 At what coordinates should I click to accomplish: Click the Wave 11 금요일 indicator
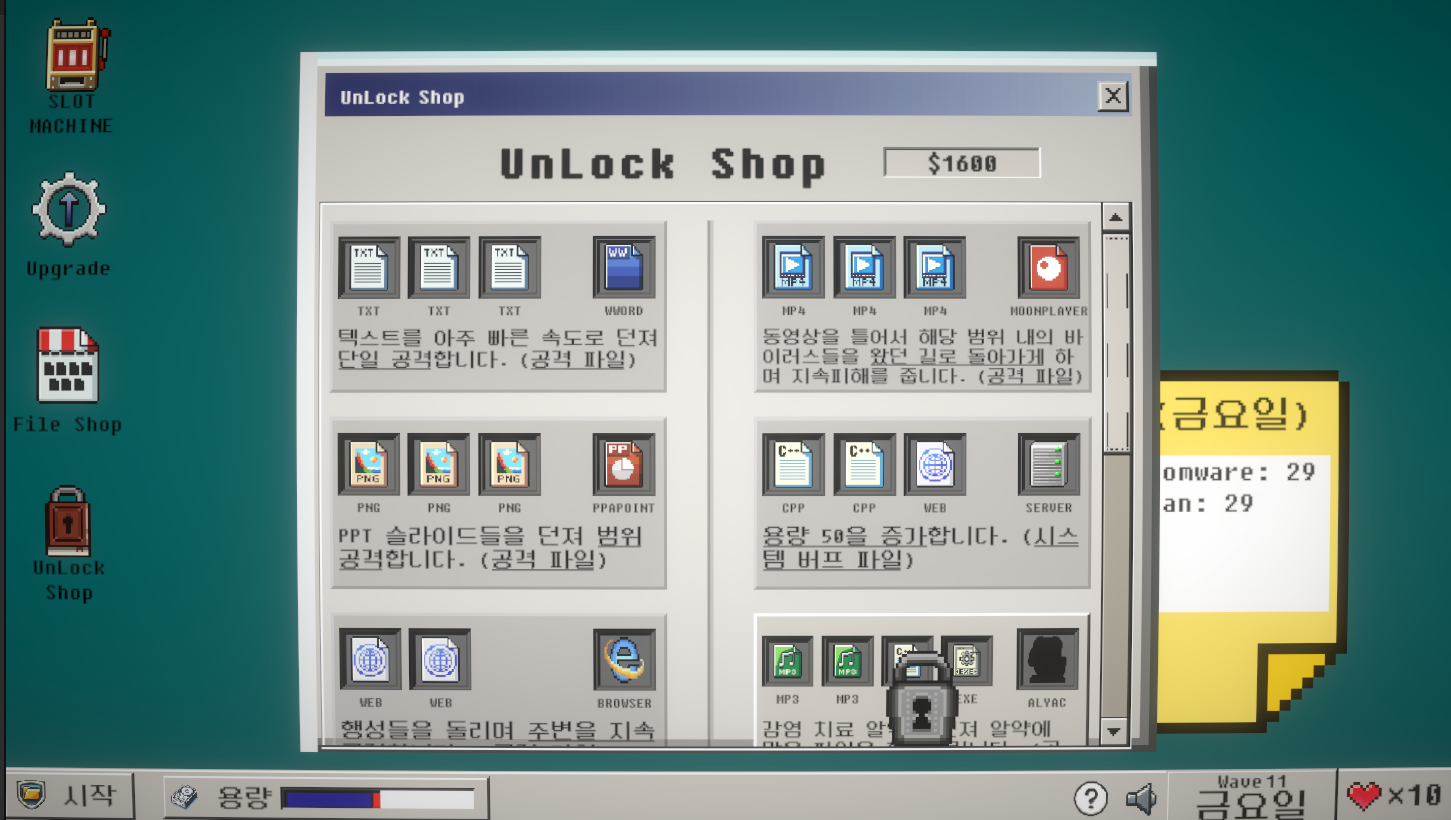(1253, 795)
